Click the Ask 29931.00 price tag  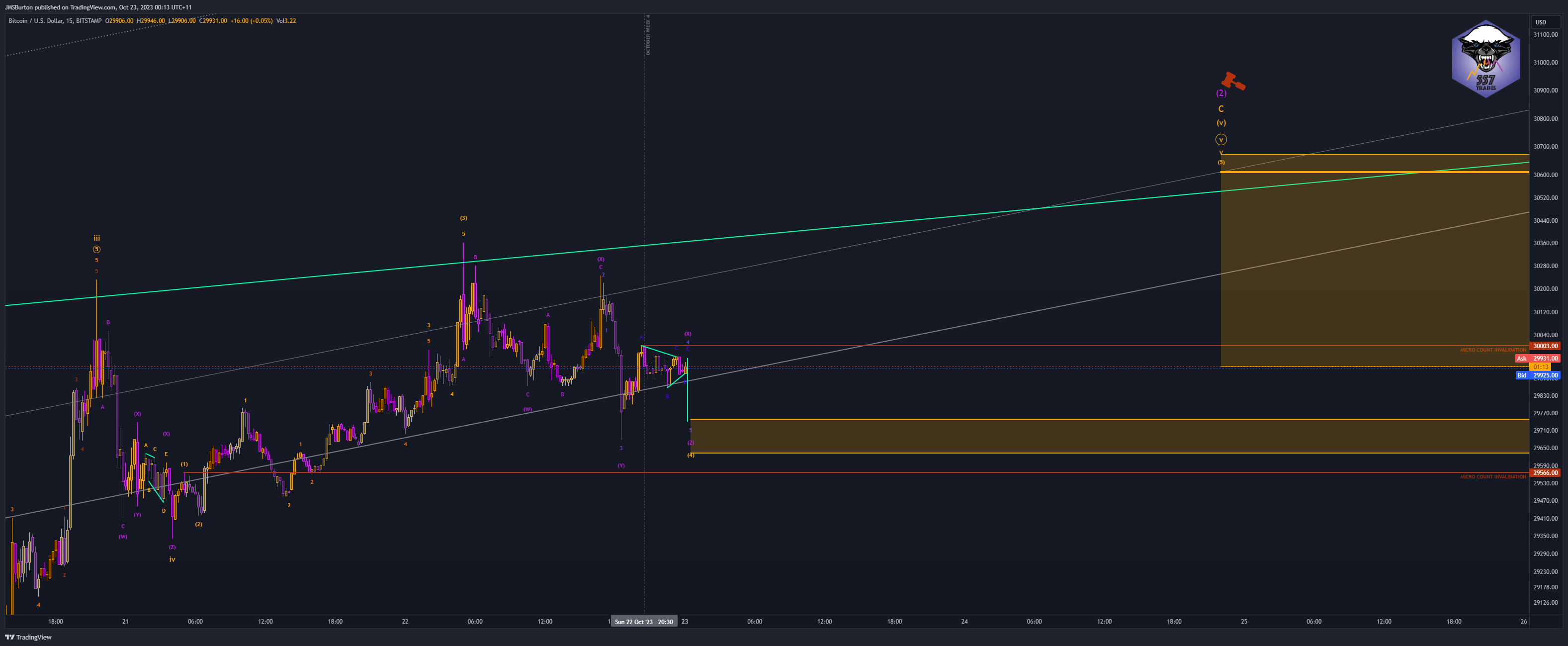click(1538, 359)
